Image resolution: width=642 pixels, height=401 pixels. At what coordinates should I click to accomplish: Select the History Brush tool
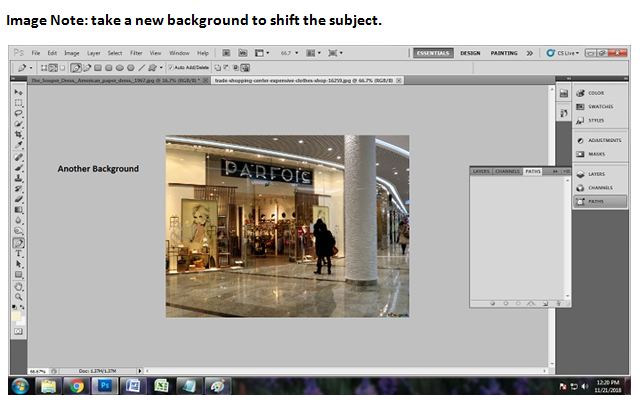18,189
